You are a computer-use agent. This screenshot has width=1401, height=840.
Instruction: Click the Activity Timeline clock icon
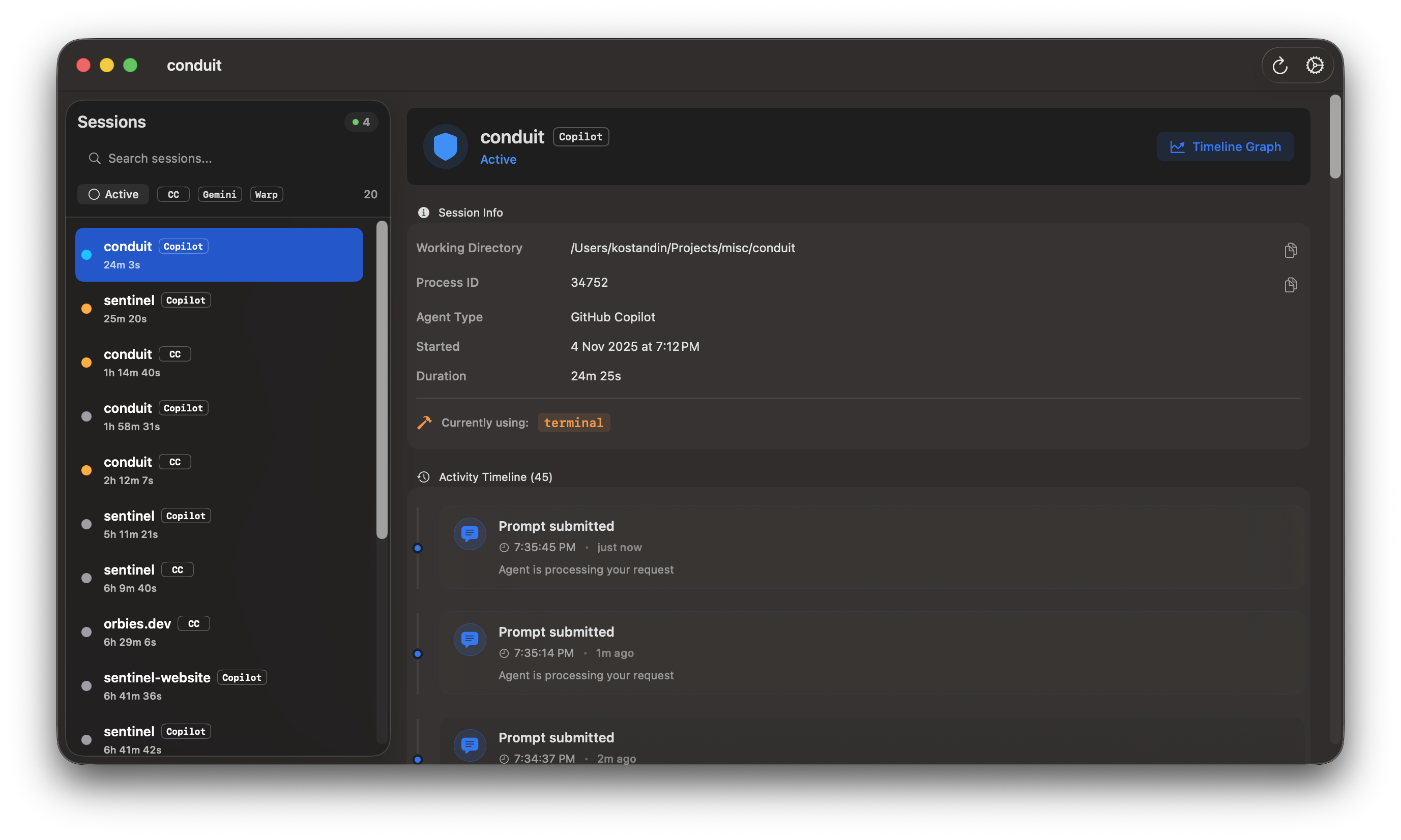[x=424, y=477]
